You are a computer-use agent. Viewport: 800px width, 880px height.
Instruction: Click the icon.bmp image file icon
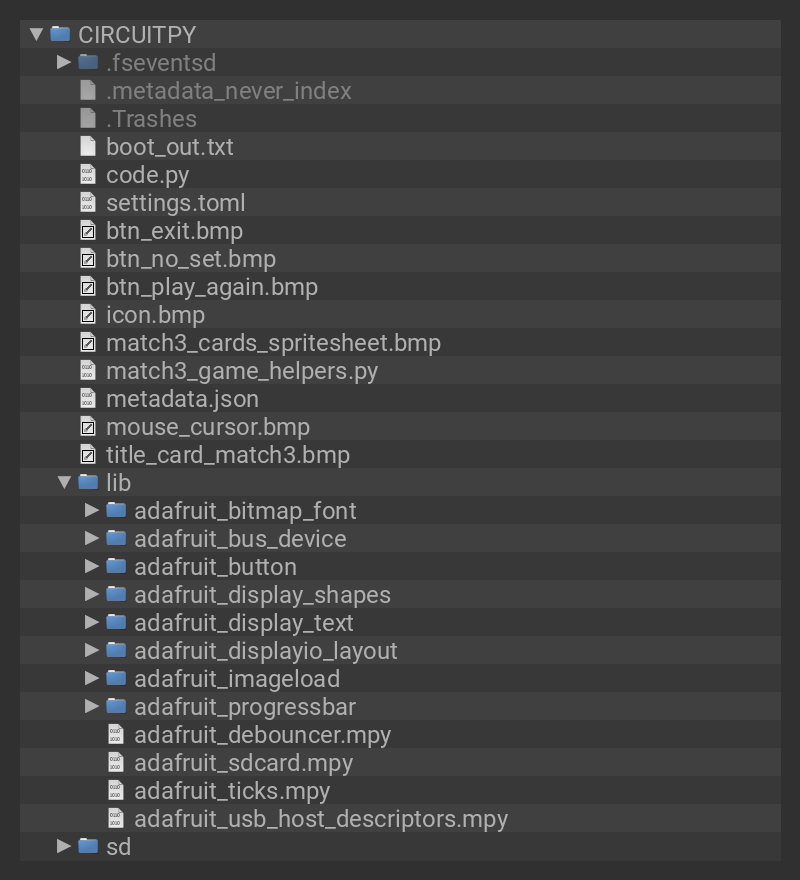click(88, 314)
